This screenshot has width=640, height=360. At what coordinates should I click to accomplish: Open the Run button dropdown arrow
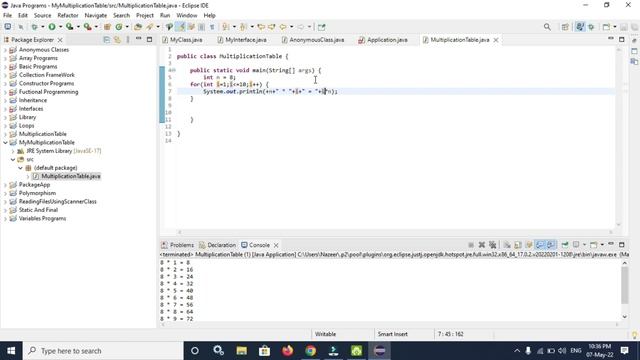[x=60, y=27]
